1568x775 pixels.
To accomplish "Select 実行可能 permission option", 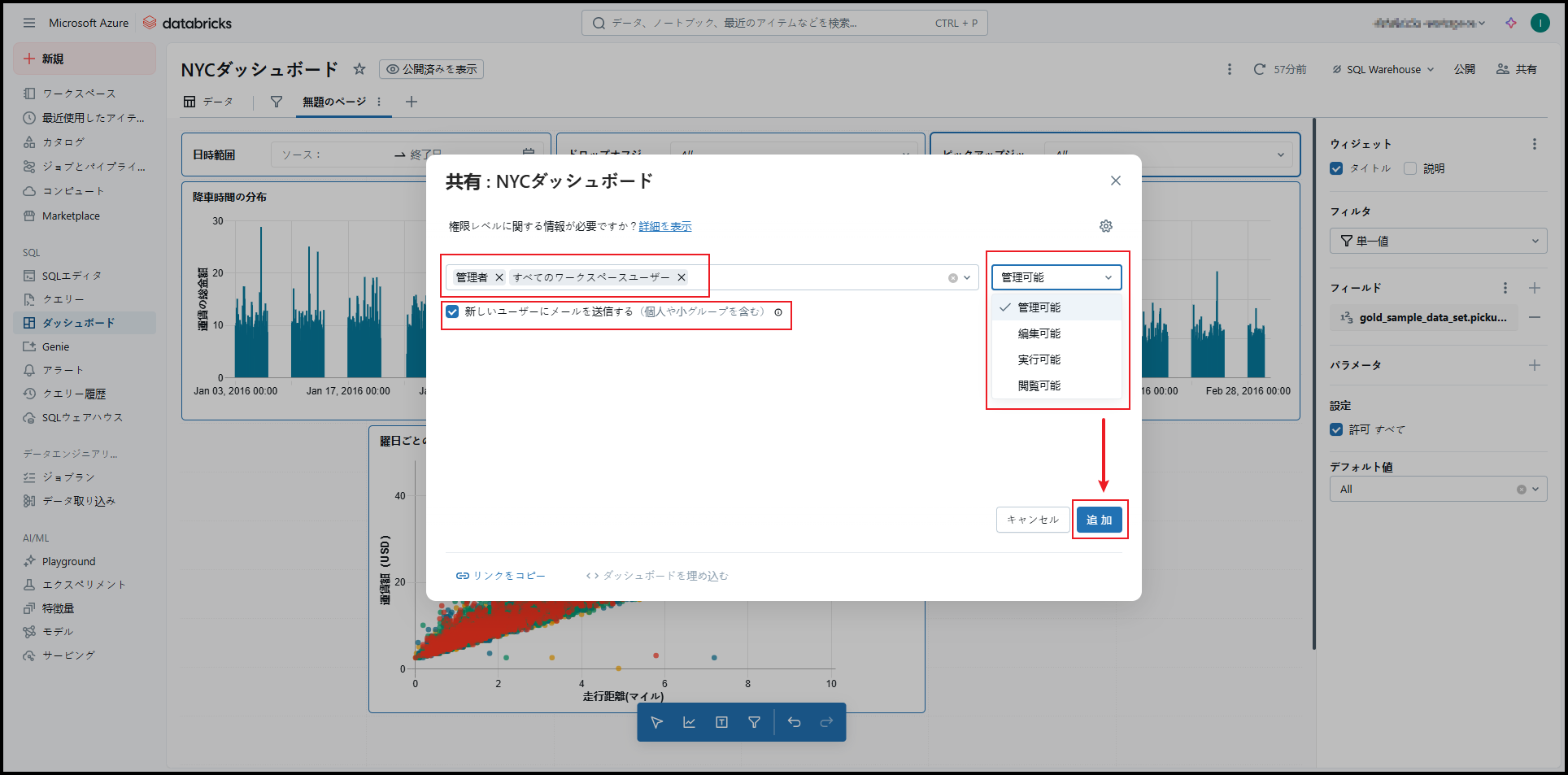I will [1056, 359].
